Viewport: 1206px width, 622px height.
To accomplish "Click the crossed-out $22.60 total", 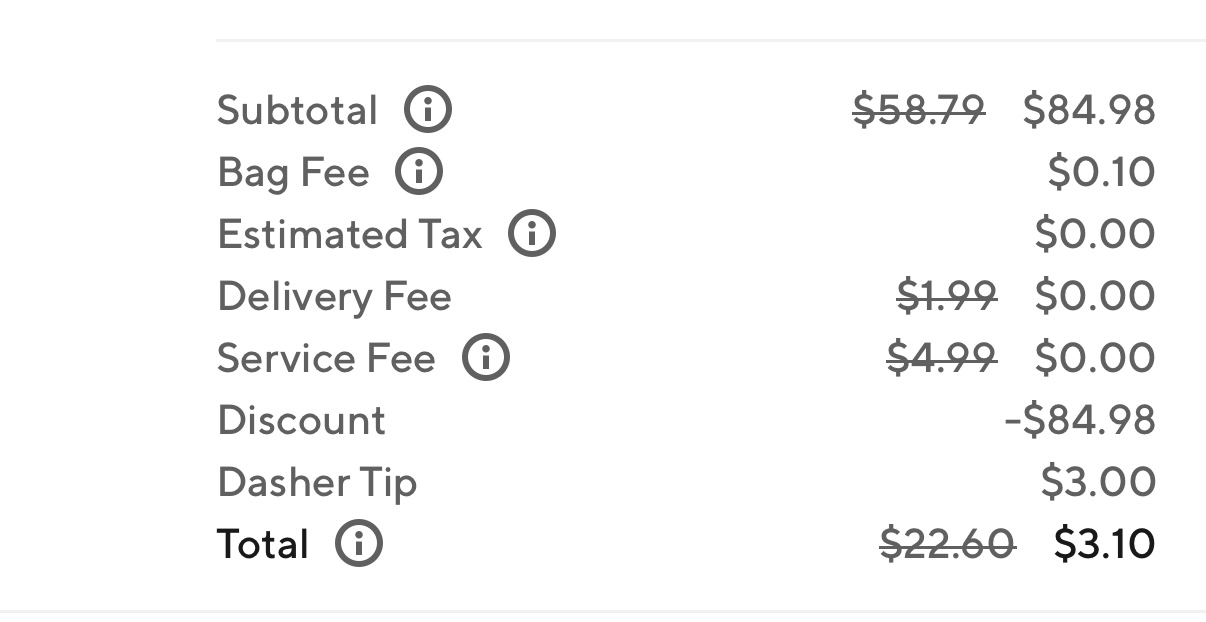I will pyautogui.click(x=948, y=544).
